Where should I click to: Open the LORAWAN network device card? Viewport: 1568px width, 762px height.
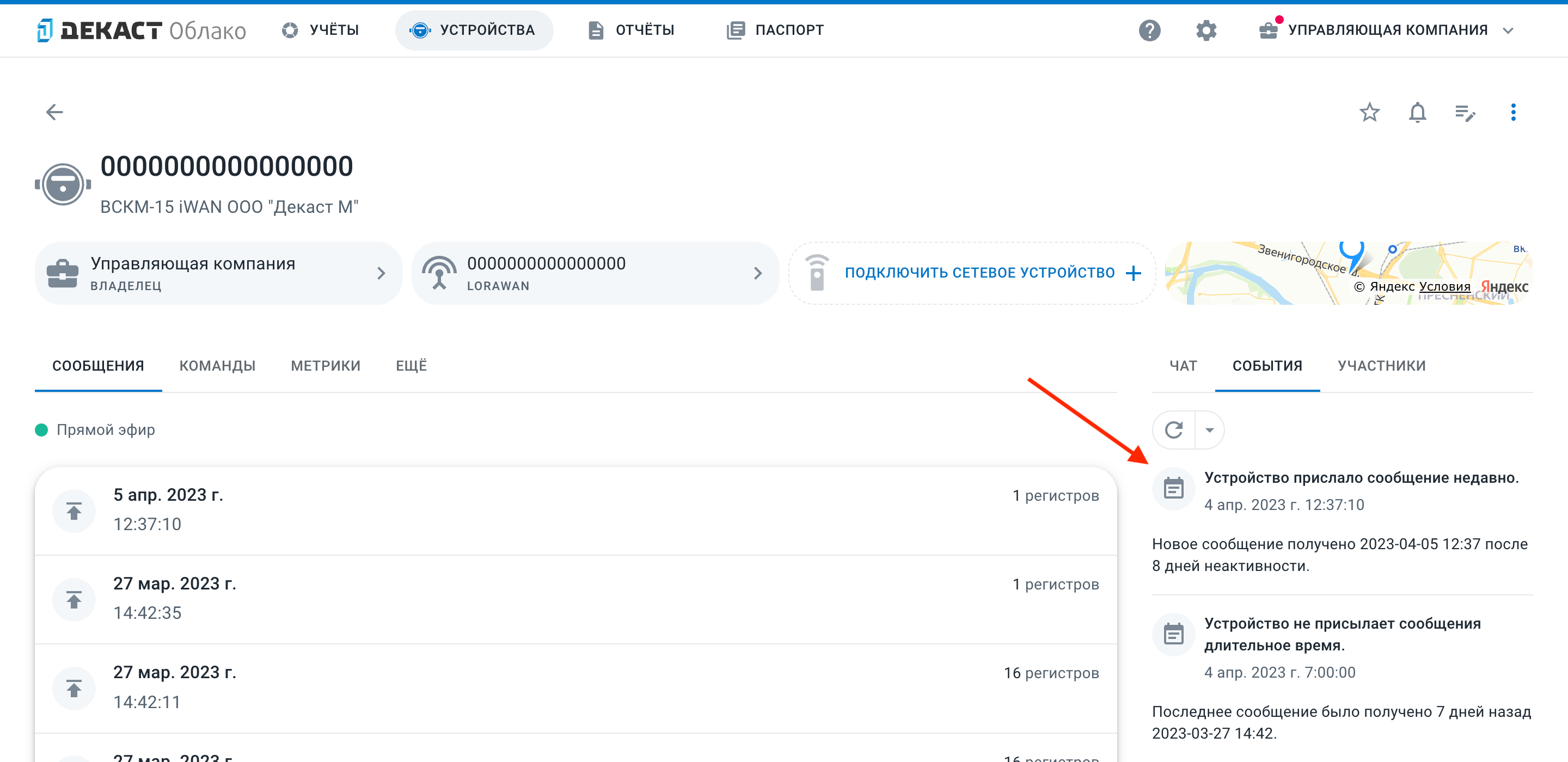tap(595, 273)
